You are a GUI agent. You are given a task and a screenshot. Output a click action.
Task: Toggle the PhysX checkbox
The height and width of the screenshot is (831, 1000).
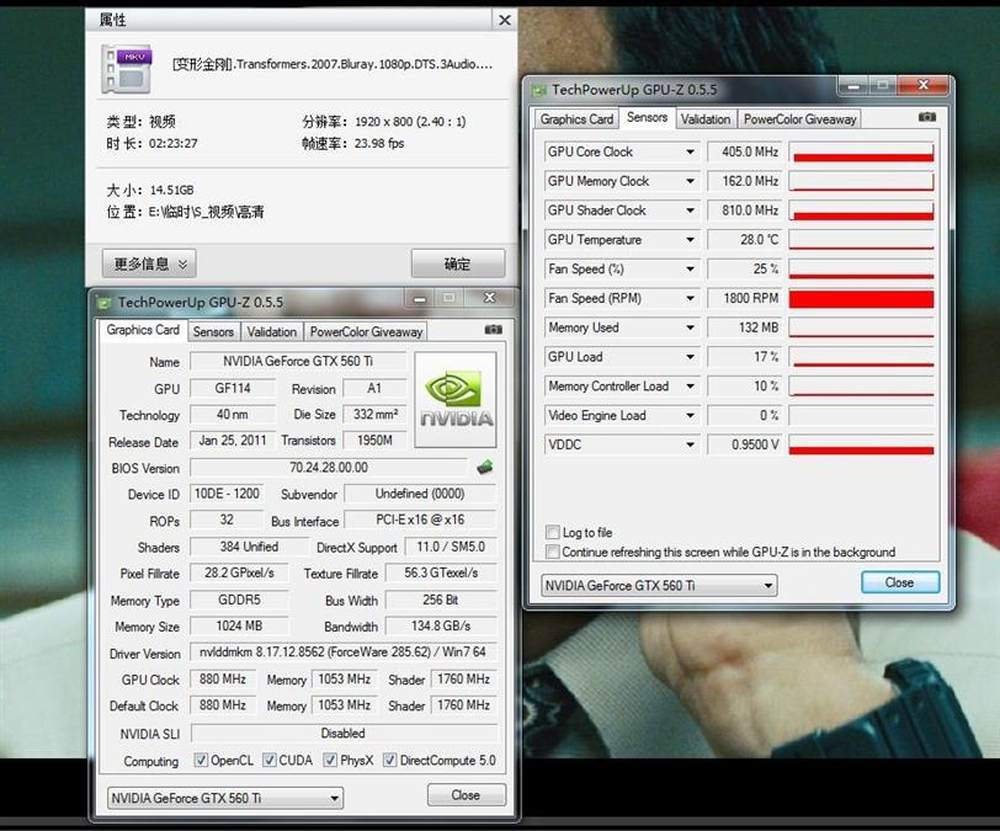330,760
